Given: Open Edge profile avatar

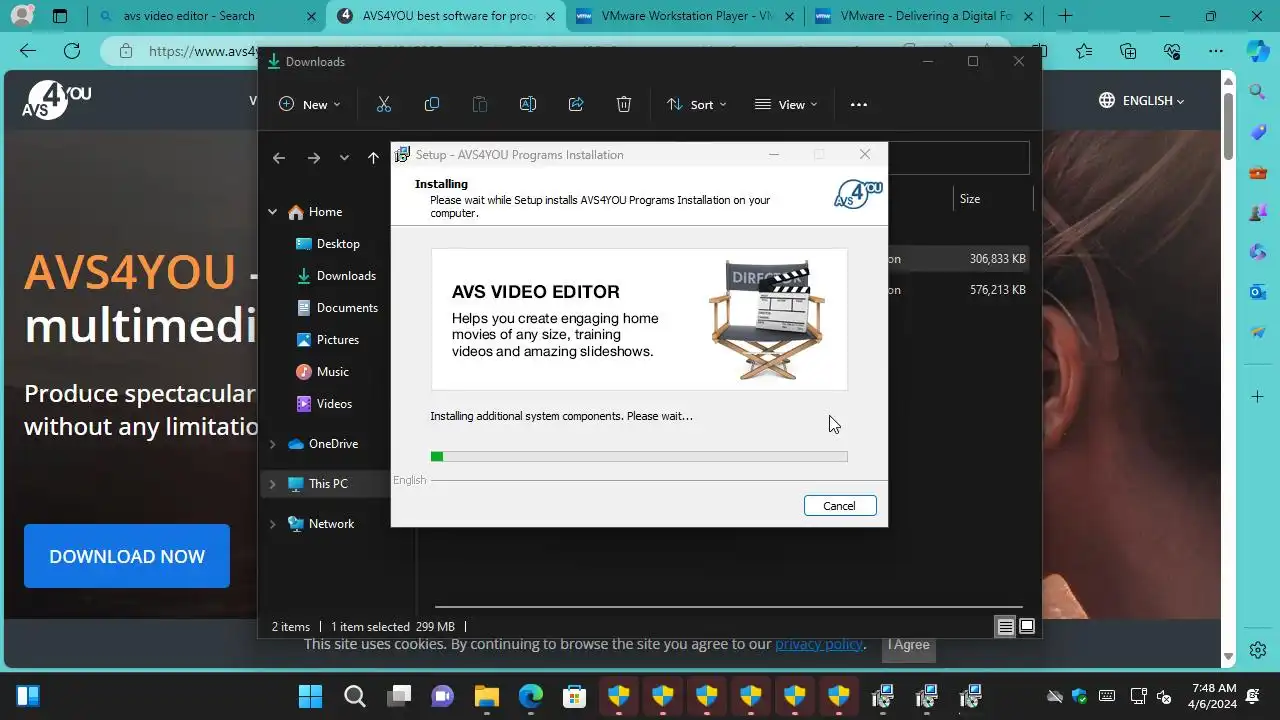Looking at the screenshot, I should tap(22, 16).
